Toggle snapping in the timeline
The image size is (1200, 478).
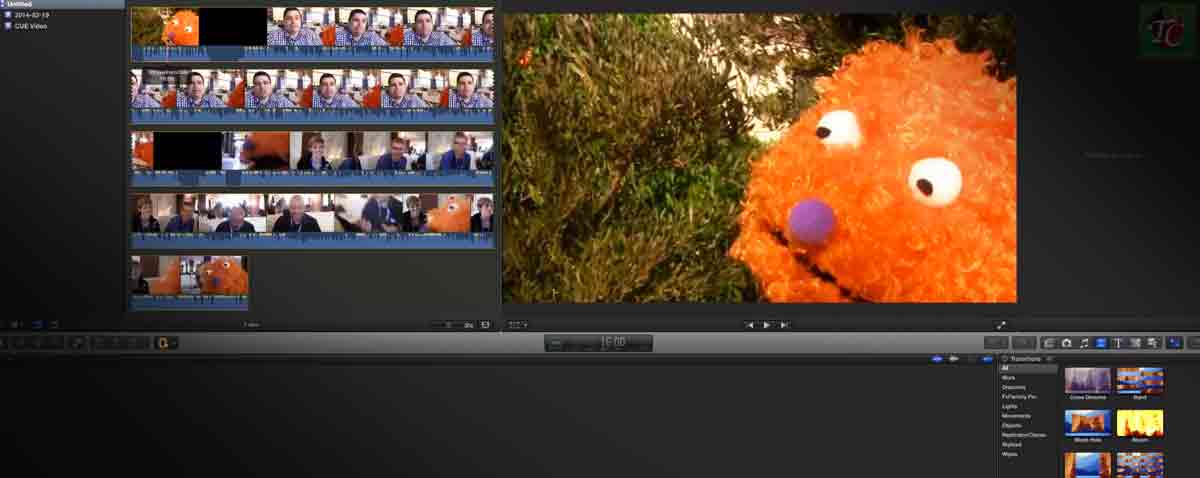pos(987,358)
